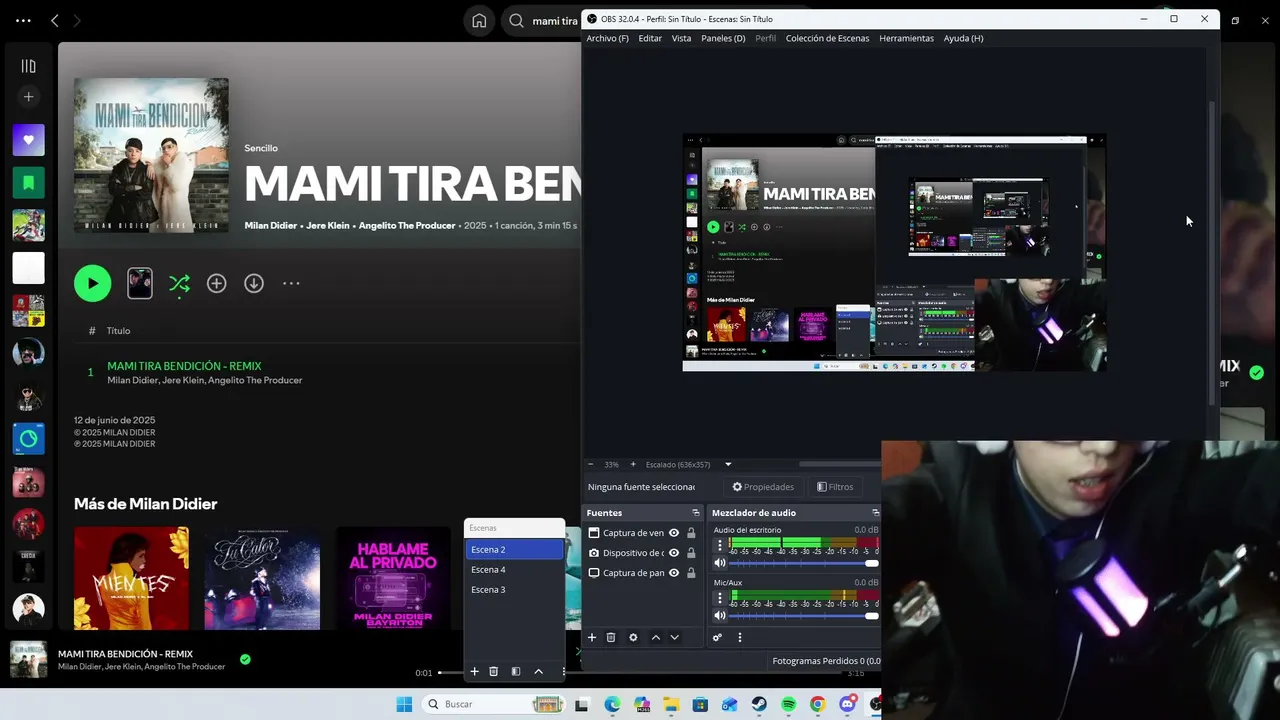Move the source down in Fuentes
The image size is (1280, 720).
click(x=675, y=637)
